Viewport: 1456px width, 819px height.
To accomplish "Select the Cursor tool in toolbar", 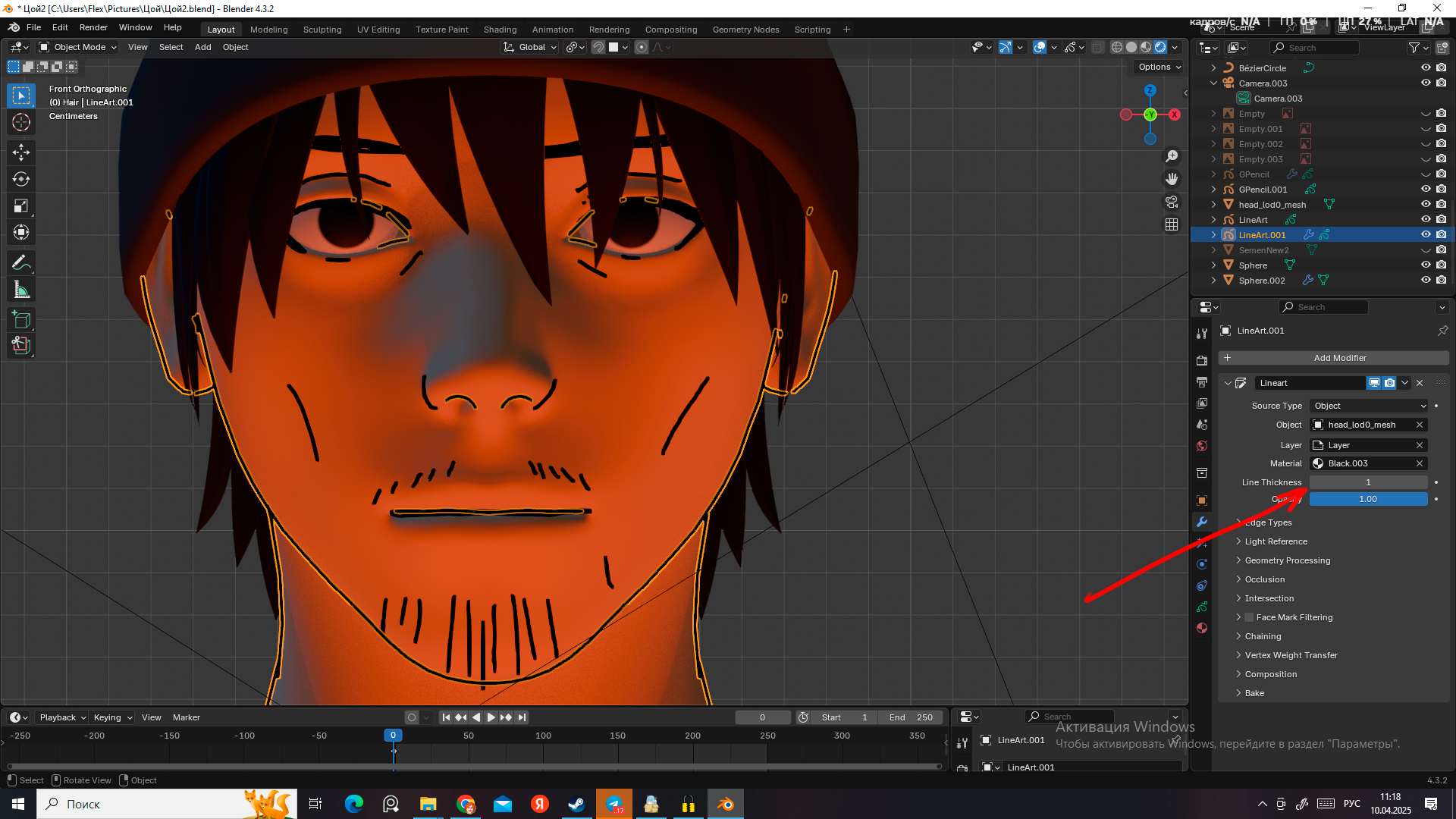I will point(21,122).
